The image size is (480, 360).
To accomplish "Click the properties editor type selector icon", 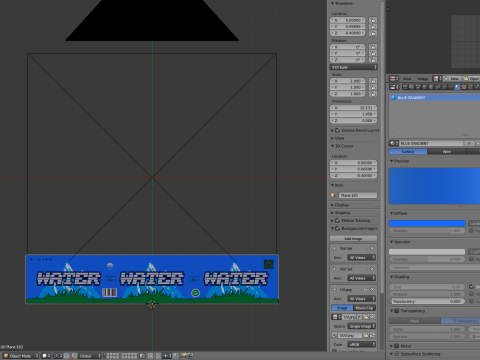I will [x=394, y=87].
